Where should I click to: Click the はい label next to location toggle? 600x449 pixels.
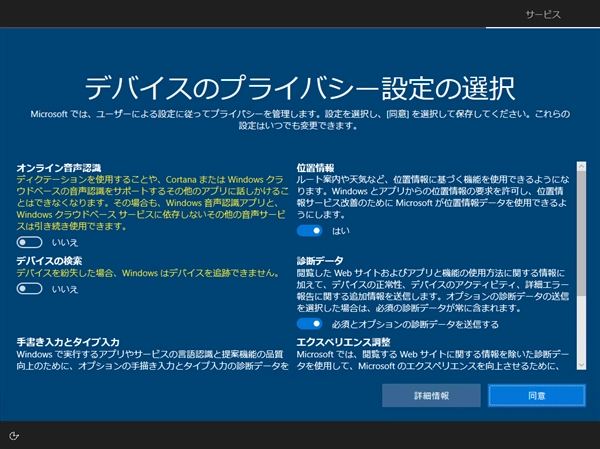click(341, 231)
